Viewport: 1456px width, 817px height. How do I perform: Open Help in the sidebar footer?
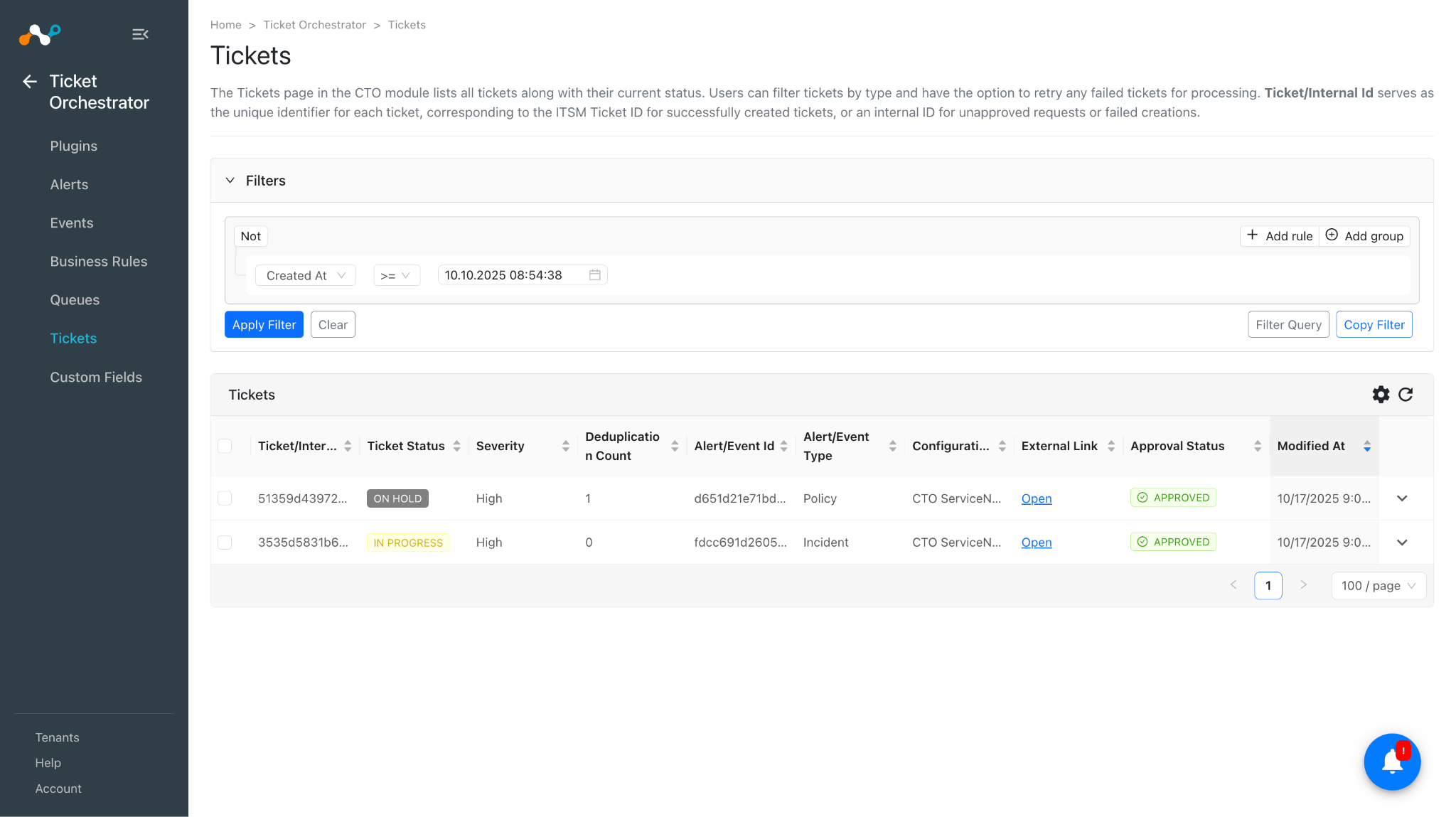[48, 762]
